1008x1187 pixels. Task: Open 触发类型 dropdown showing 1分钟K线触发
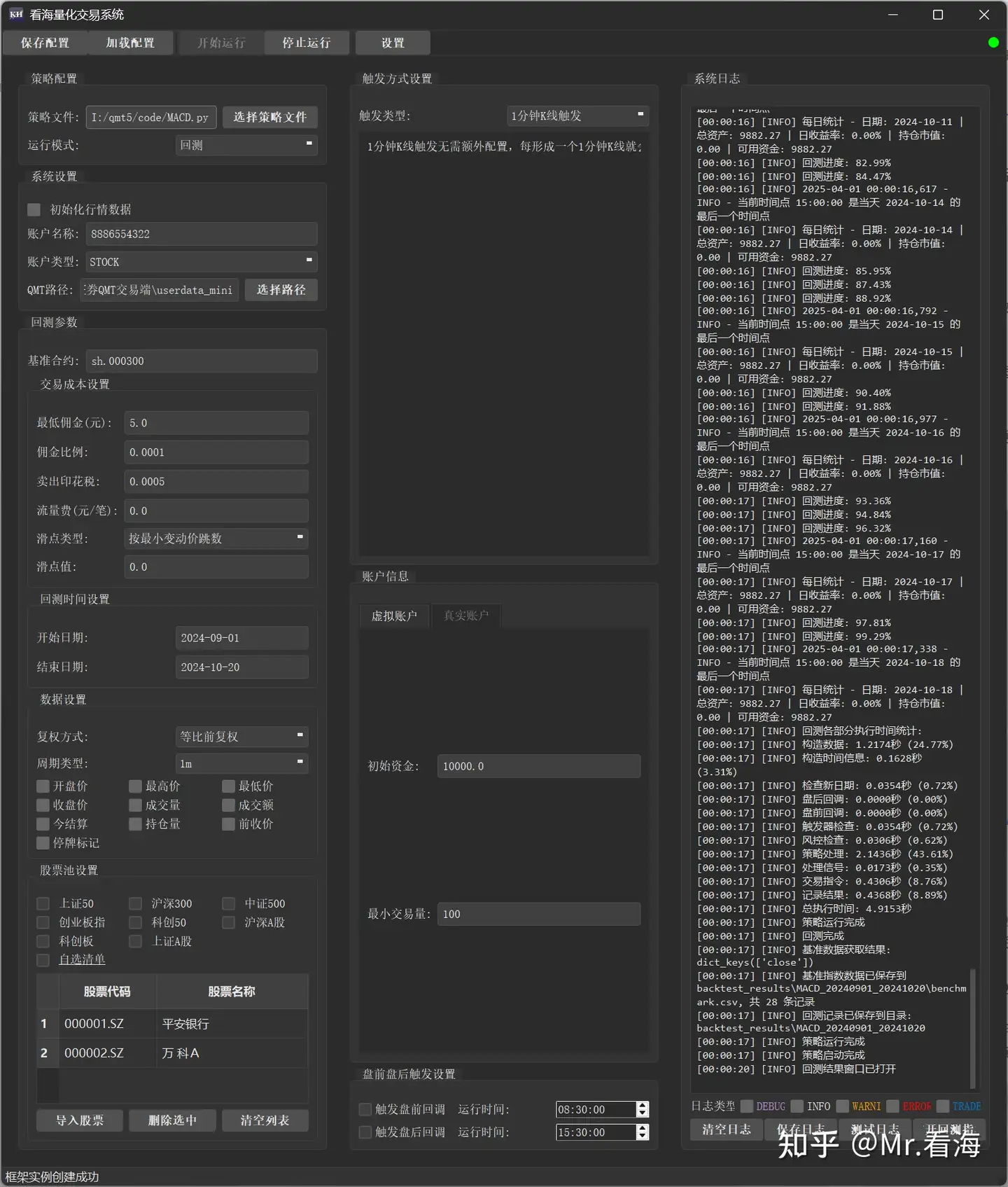(x=578, y=116)
